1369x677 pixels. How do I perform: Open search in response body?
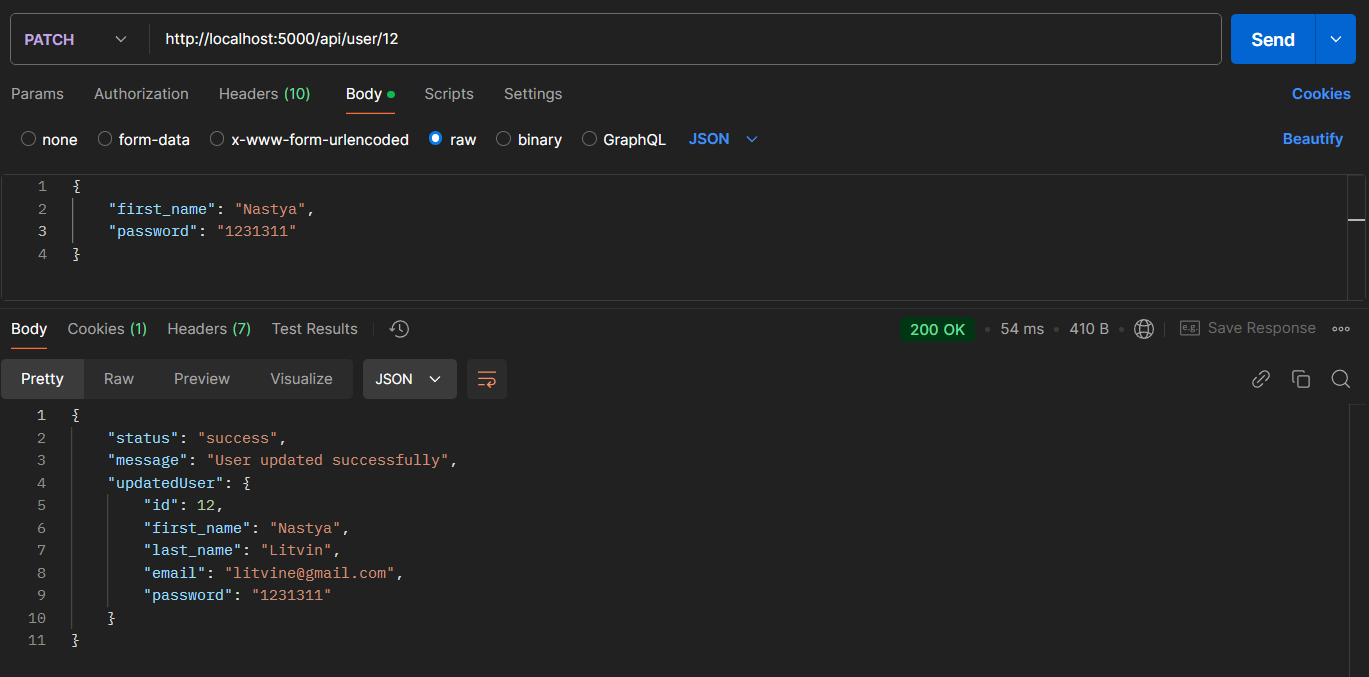[x=1341, y=379]
